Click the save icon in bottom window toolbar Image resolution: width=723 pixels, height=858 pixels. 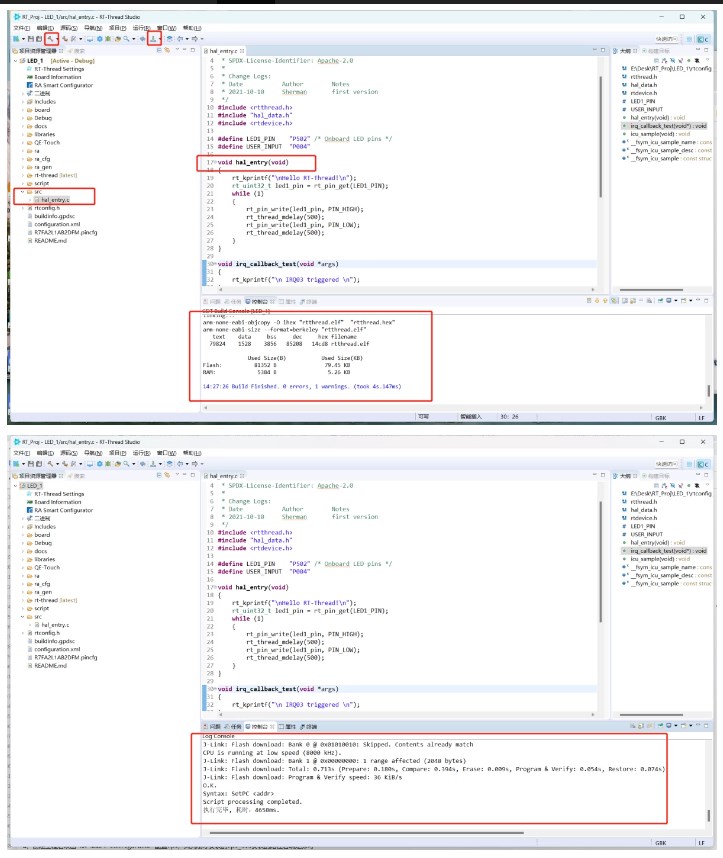tap(31, 463)
